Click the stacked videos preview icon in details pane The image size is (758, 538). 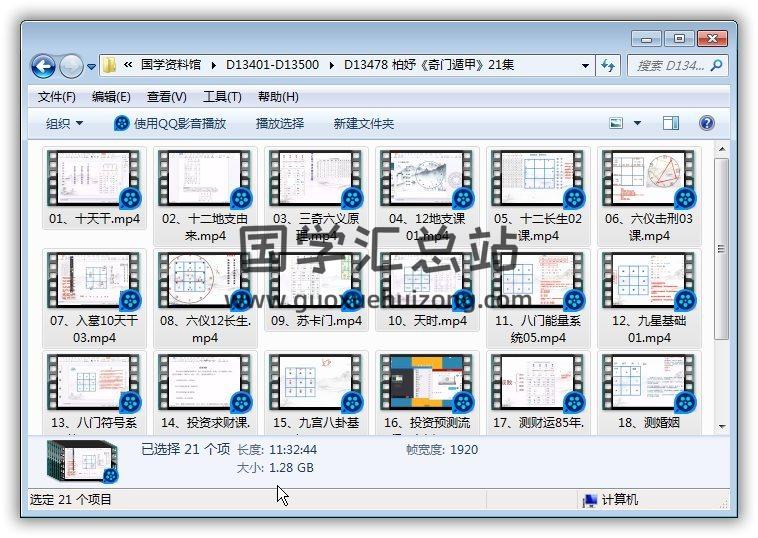(83, 461)
